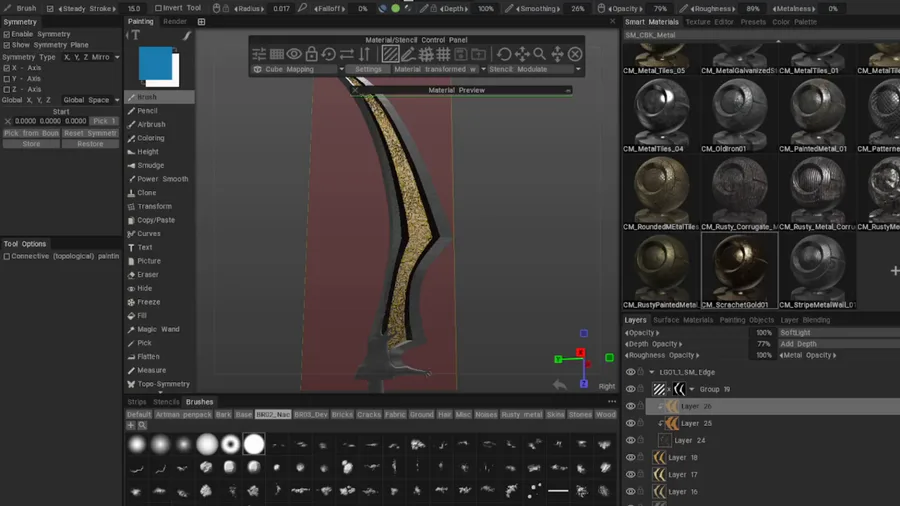Click the lock icon in Material/Stencil Control Panel
Viewport: 900px width, 506px height.
pyautogui.click(x=311, y=54)
